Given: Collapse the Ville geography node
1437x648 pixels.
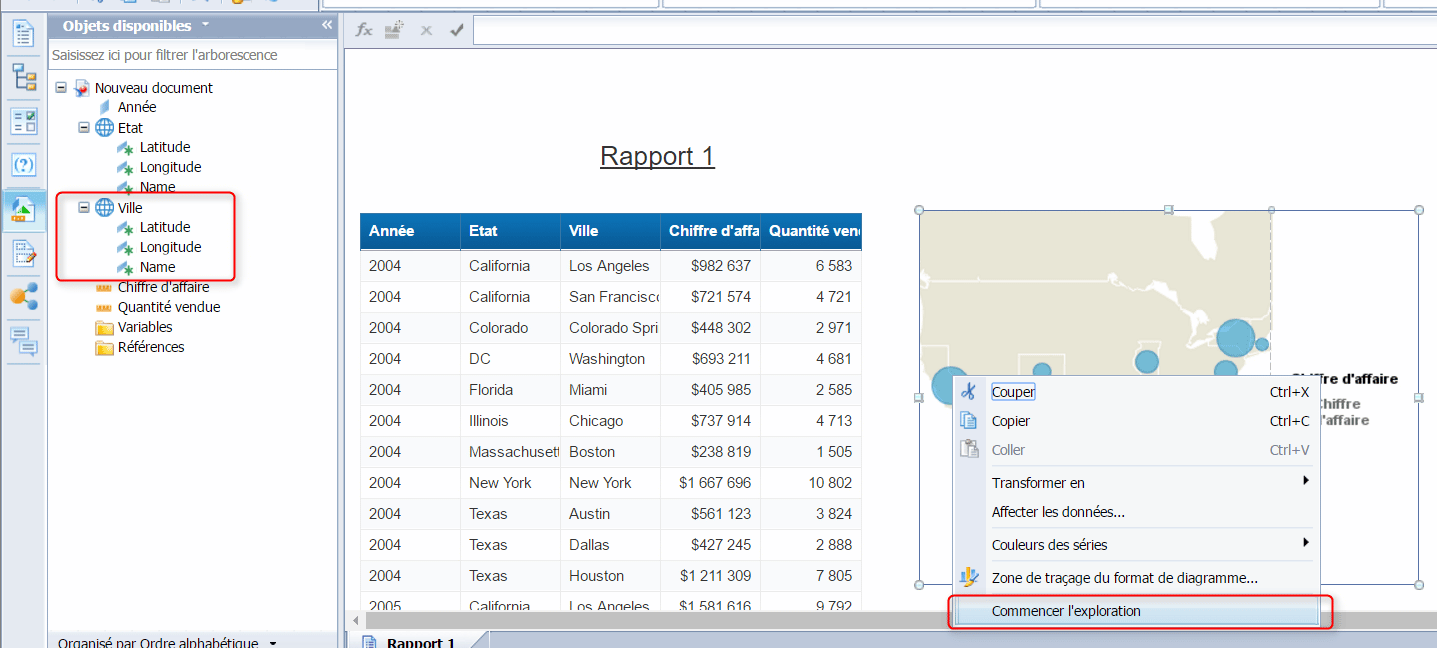Looking at the screenshot, I should click(84, 208).
